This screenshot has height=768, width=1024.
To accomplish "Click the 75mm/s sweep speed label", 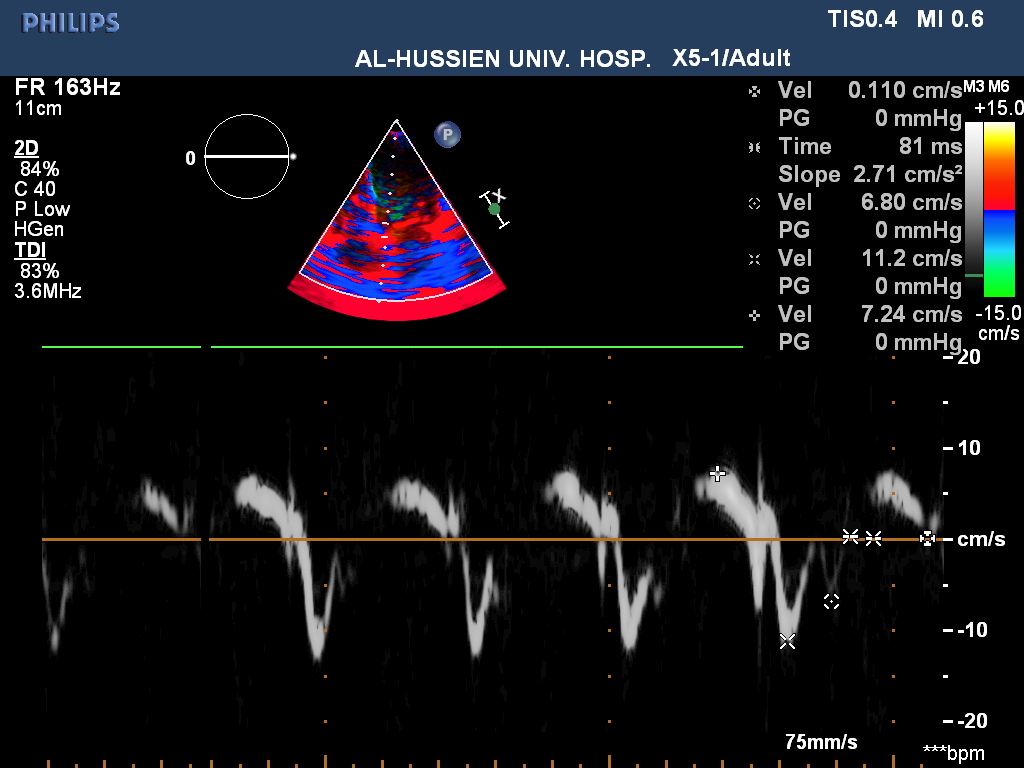I will point(820,742).
